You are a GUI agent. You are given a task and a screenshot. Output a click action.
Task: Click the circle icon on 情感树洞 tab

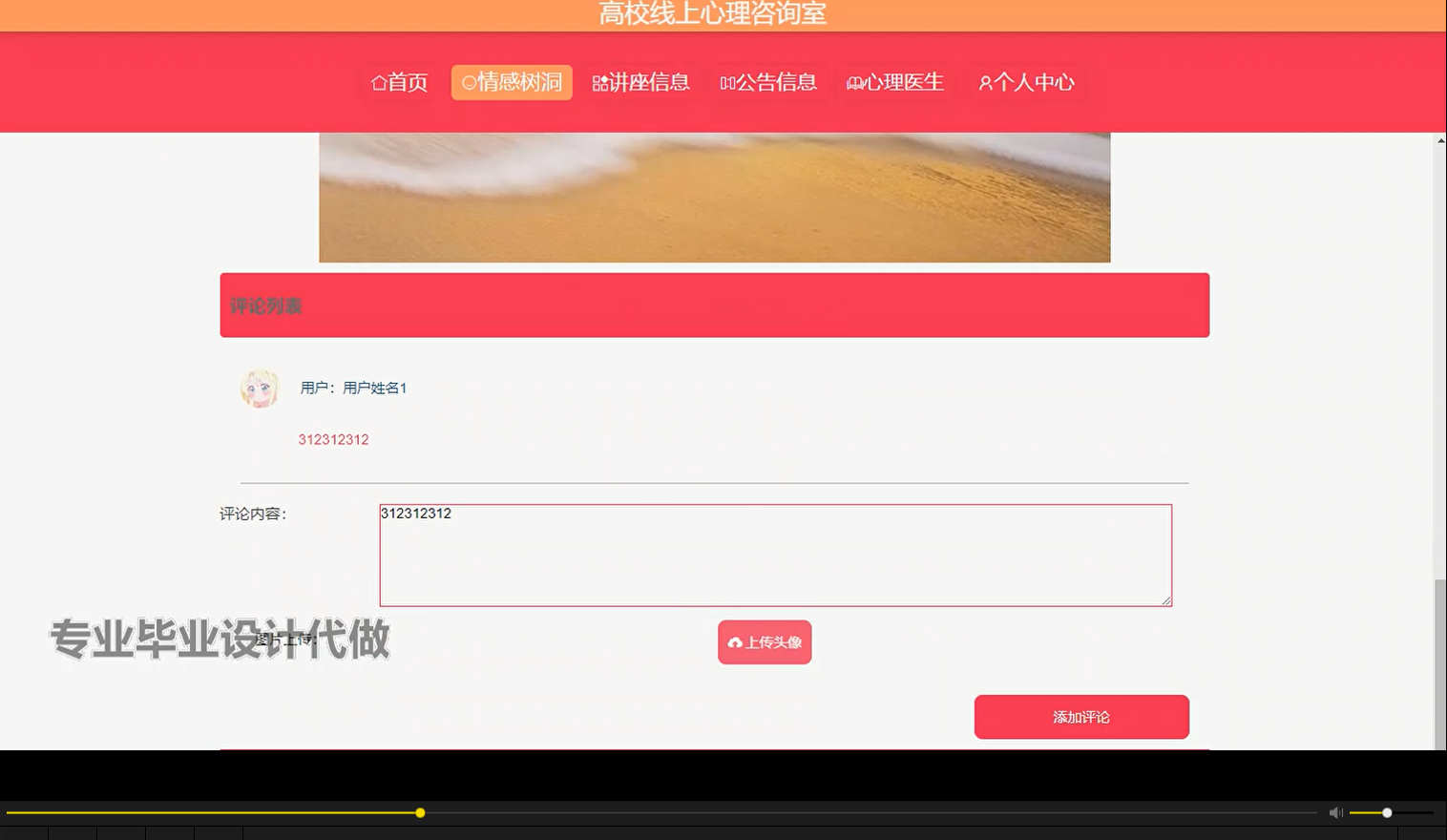(x=468, y=83)
